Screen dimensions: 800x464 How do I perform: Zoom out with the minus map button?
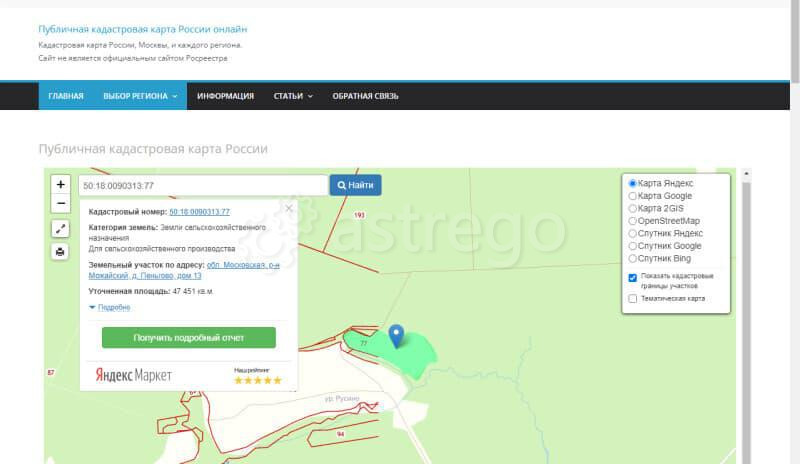(x=61, y=203)
